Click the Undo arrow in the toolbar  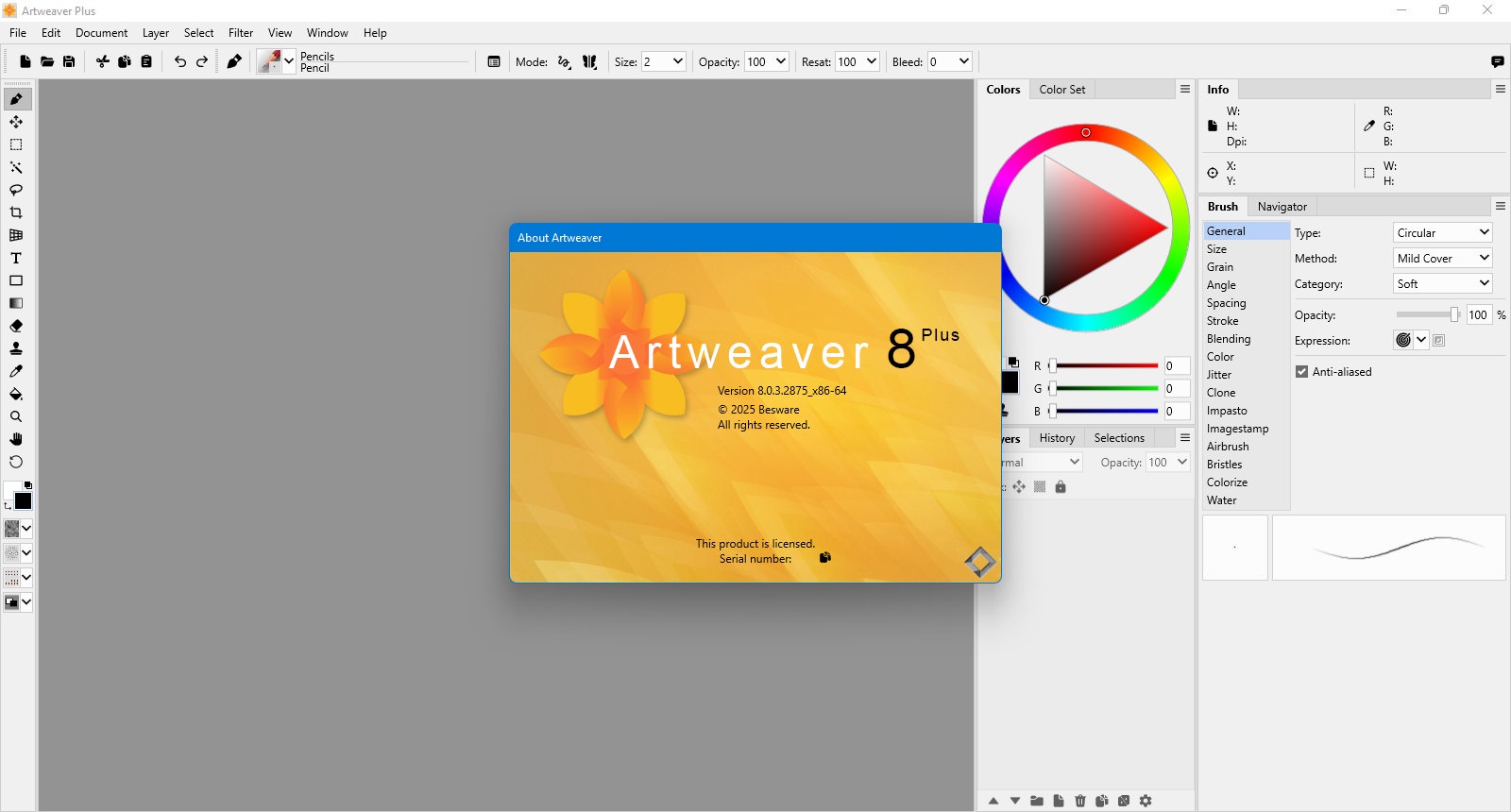[180, 61]
